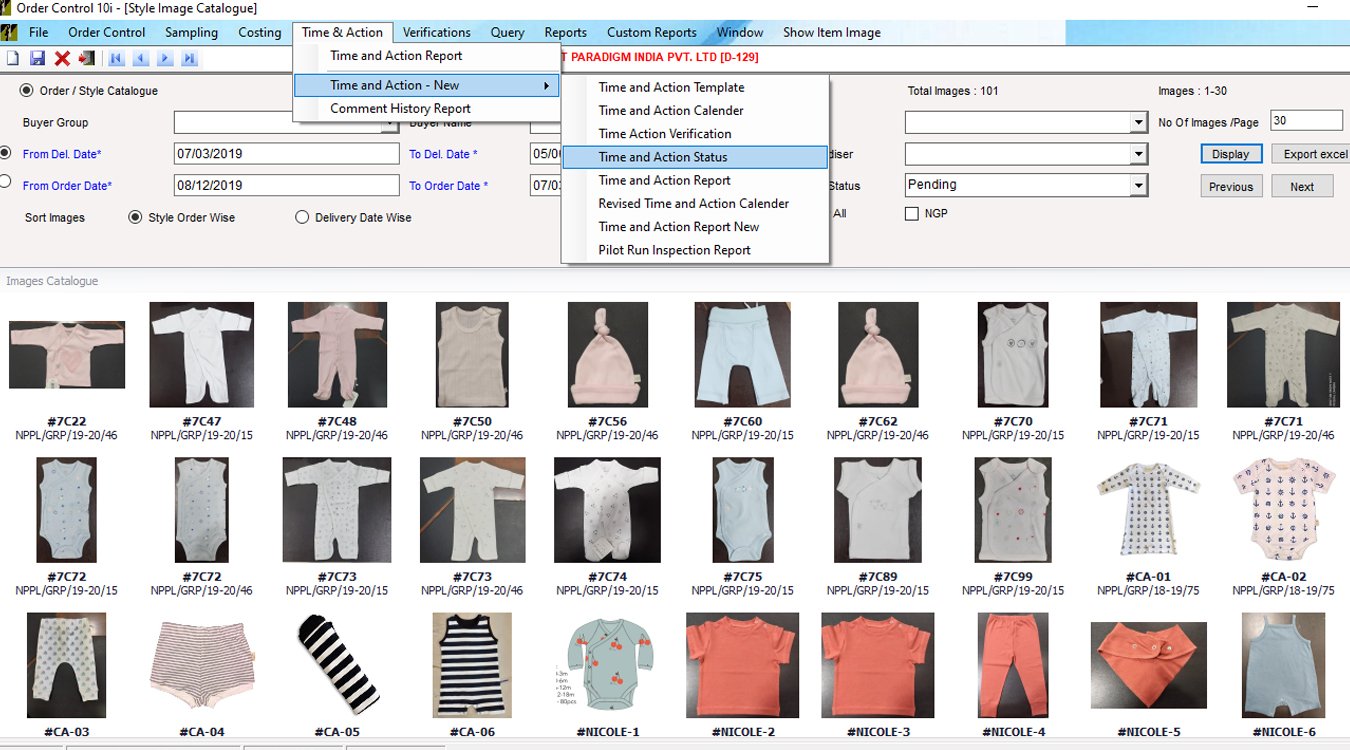The width and height of the screenshot is (1350, 750).
Task: Click the Save floppy disk icon
Action: click(x=38, y=59)
